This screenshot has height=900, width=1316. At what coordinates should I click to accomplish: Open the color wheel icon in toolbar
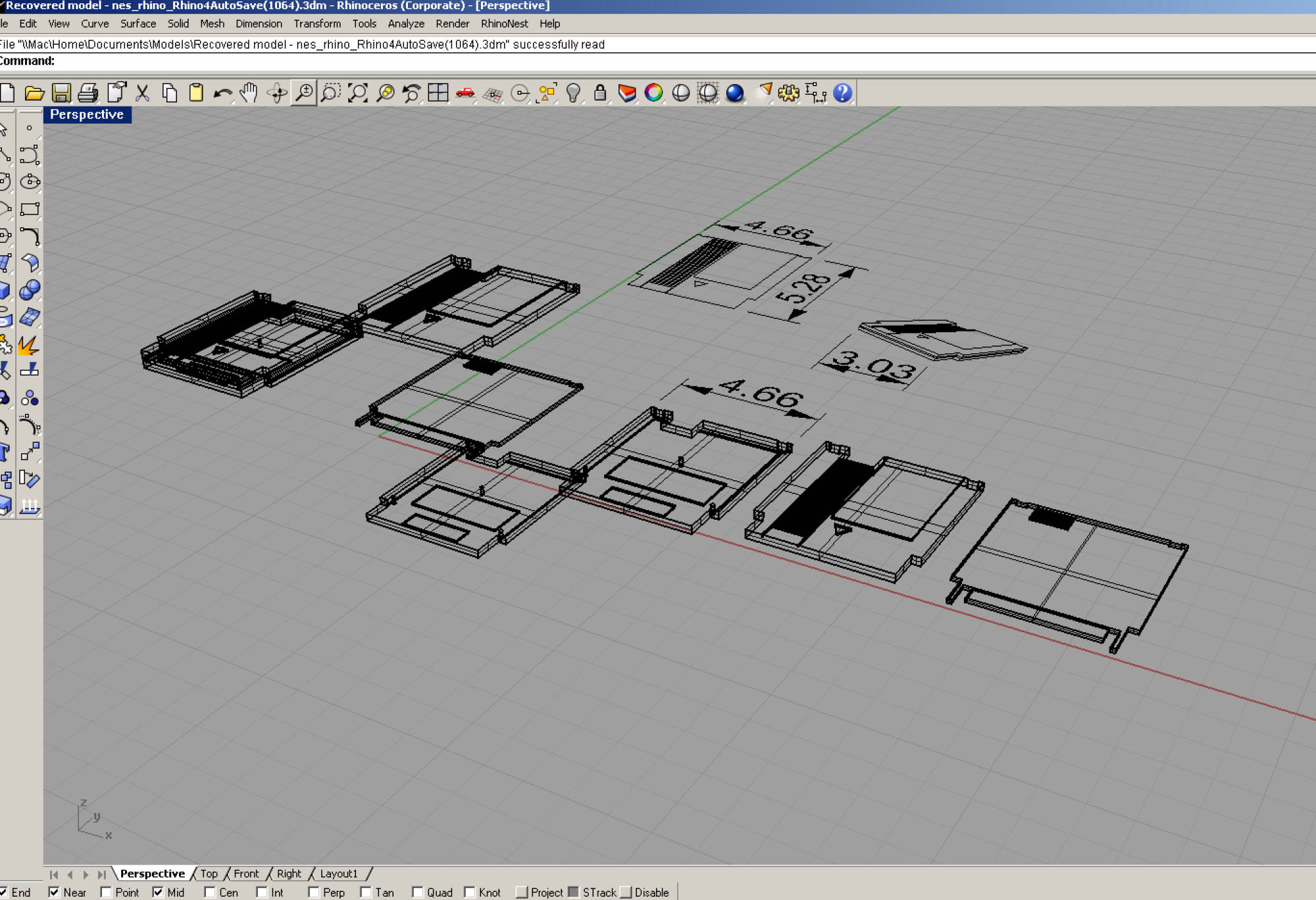tap(653, 93)
